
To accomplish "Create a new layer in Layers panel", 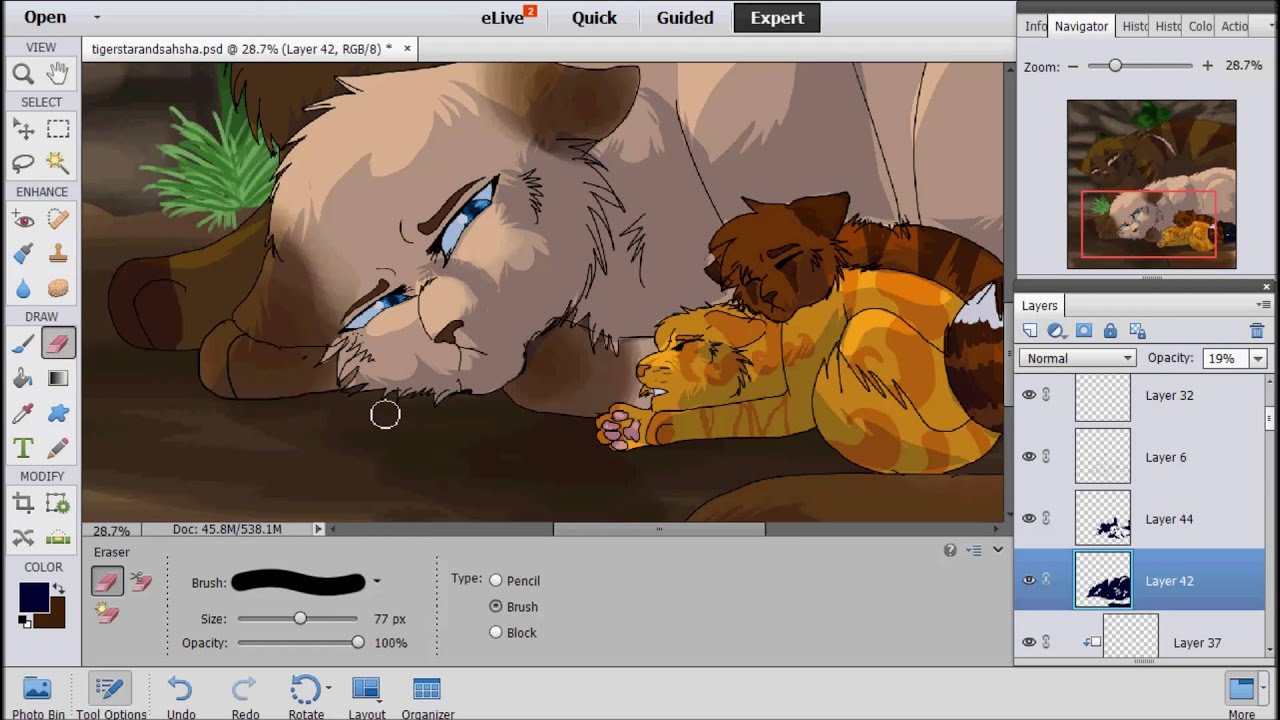I will 1031,331.
